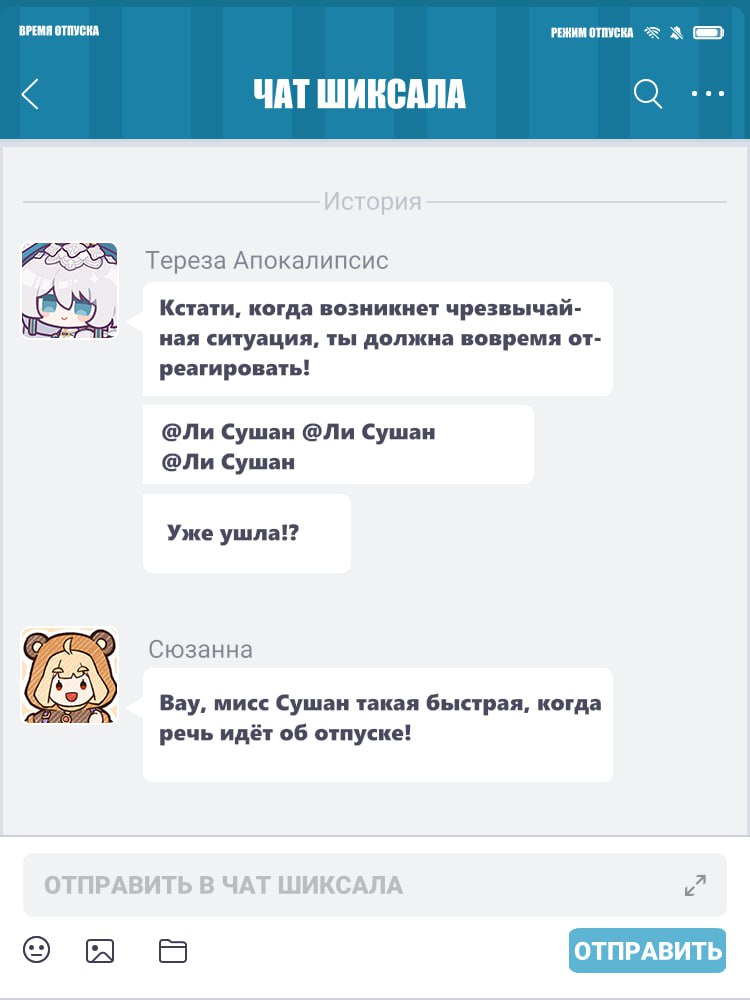Tap the muted bell notification icon
Screen dimensions: 750x1000
pyautogui.click(x=677, y=33)
